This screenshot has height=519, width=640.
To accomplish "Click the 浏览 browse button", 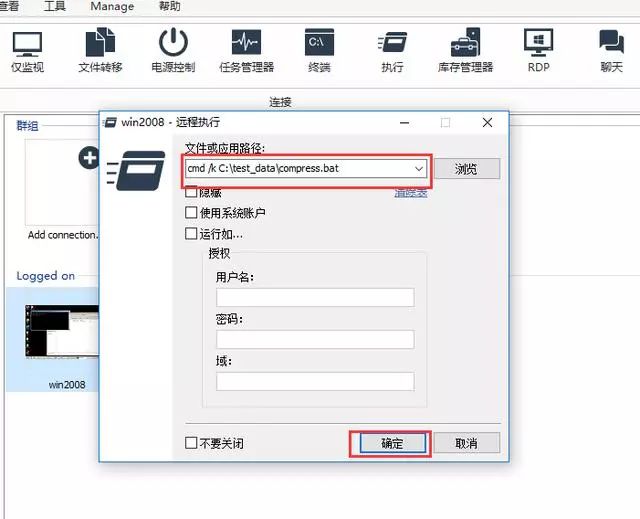I will pyautogui.click(x=466, y=169).
